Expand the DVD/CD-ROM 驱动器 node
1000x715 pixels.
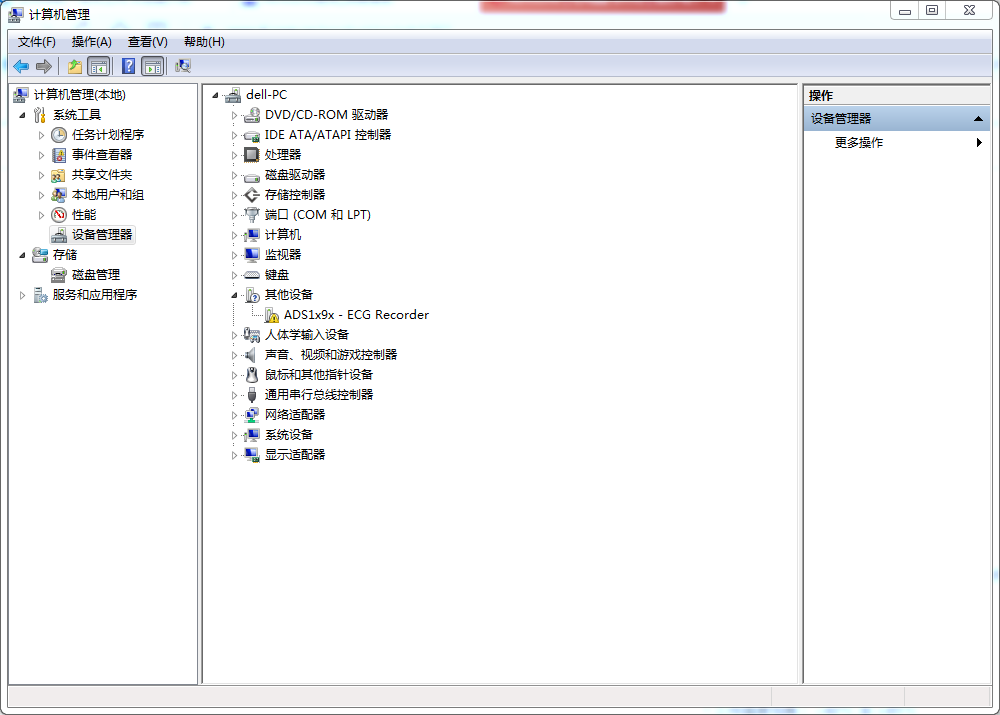234,115
